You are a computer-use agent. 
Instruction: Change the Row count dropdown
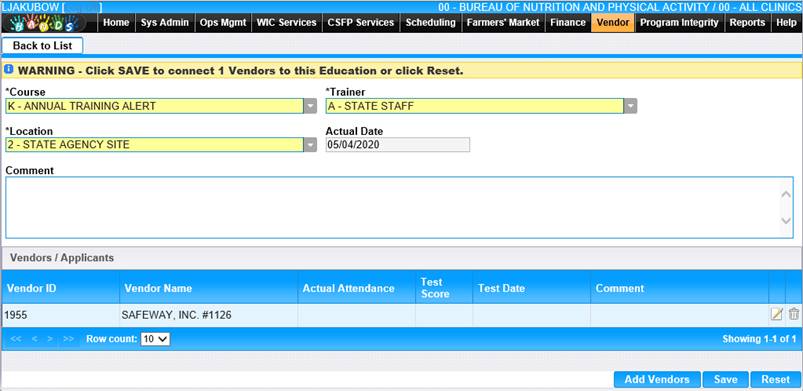coord(156,339)
